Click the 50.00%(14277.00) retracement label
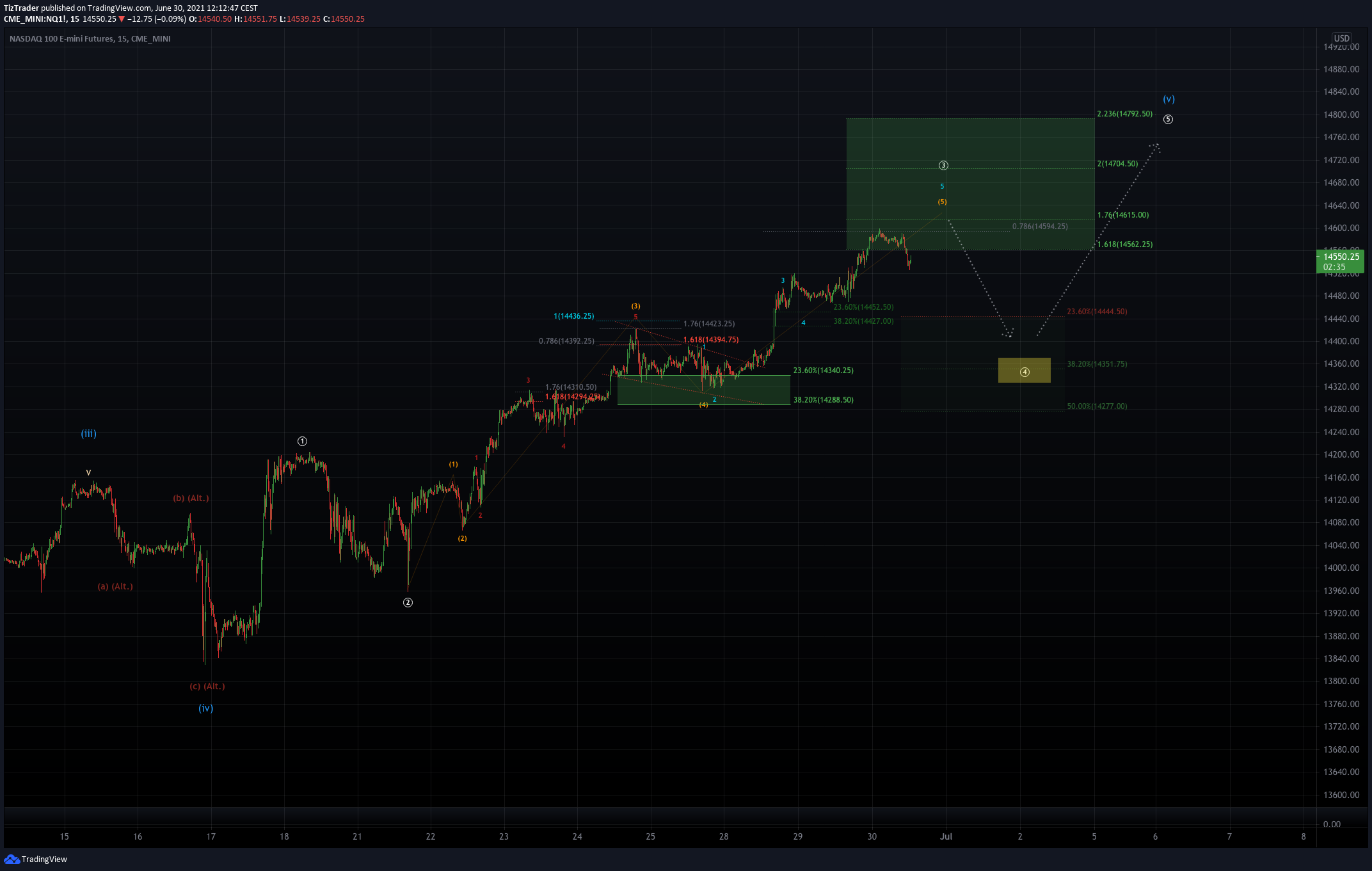 1097,406
